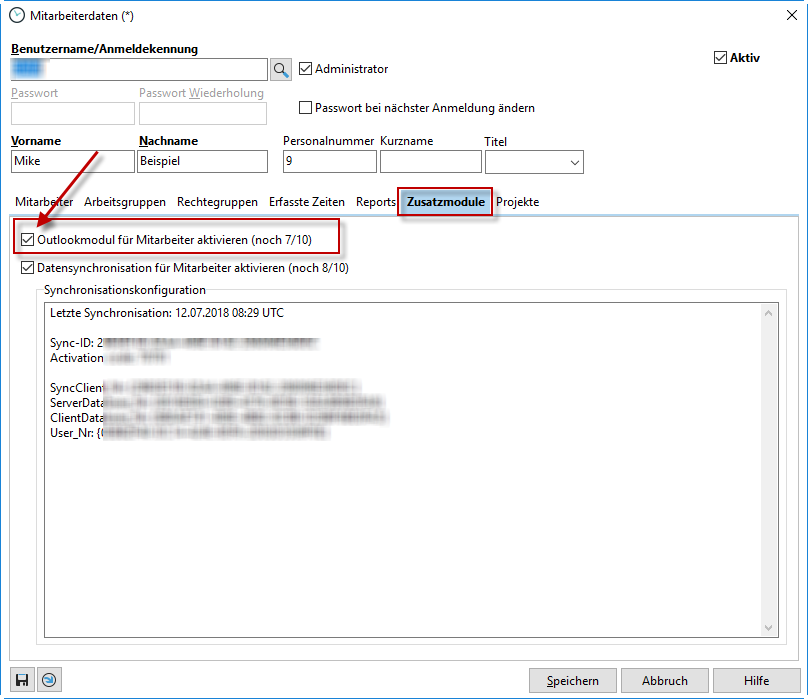Click the Abbruch button
Image resolution: width=808 pixels, height=699 pixels.
[665, 681]
